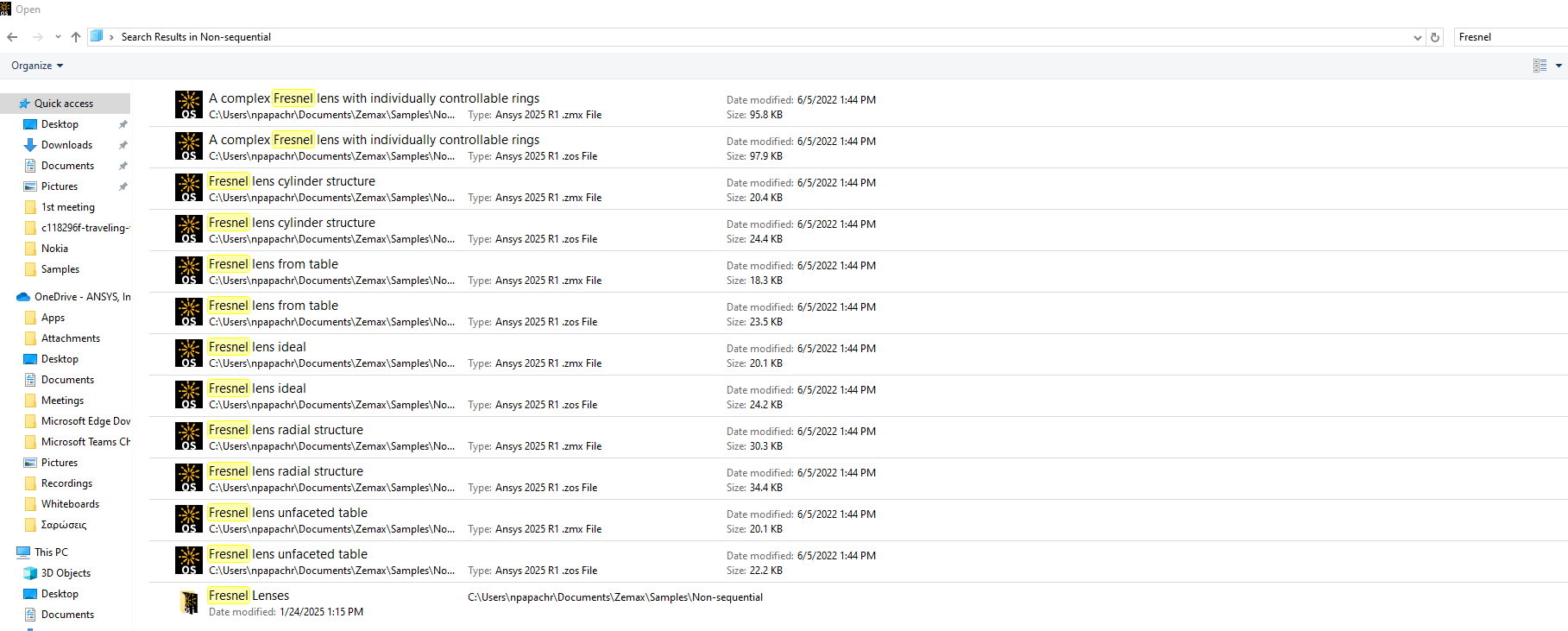
Task: Select Fresnel lens cylinder structure .zos icon
Action: coord(189,229)
